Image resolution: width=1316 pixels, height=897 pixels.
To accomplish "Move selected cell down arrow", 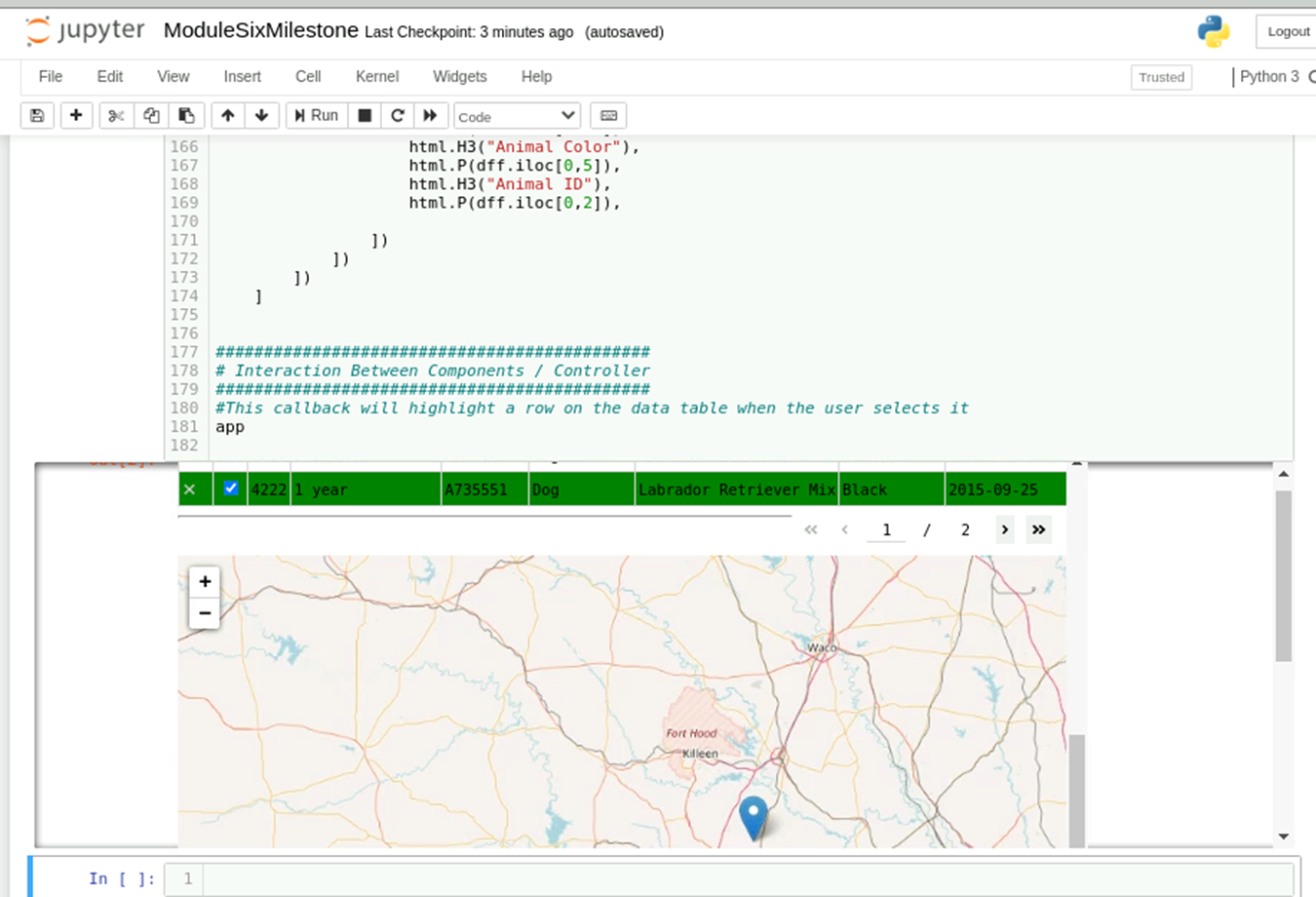I will [261, 115].
